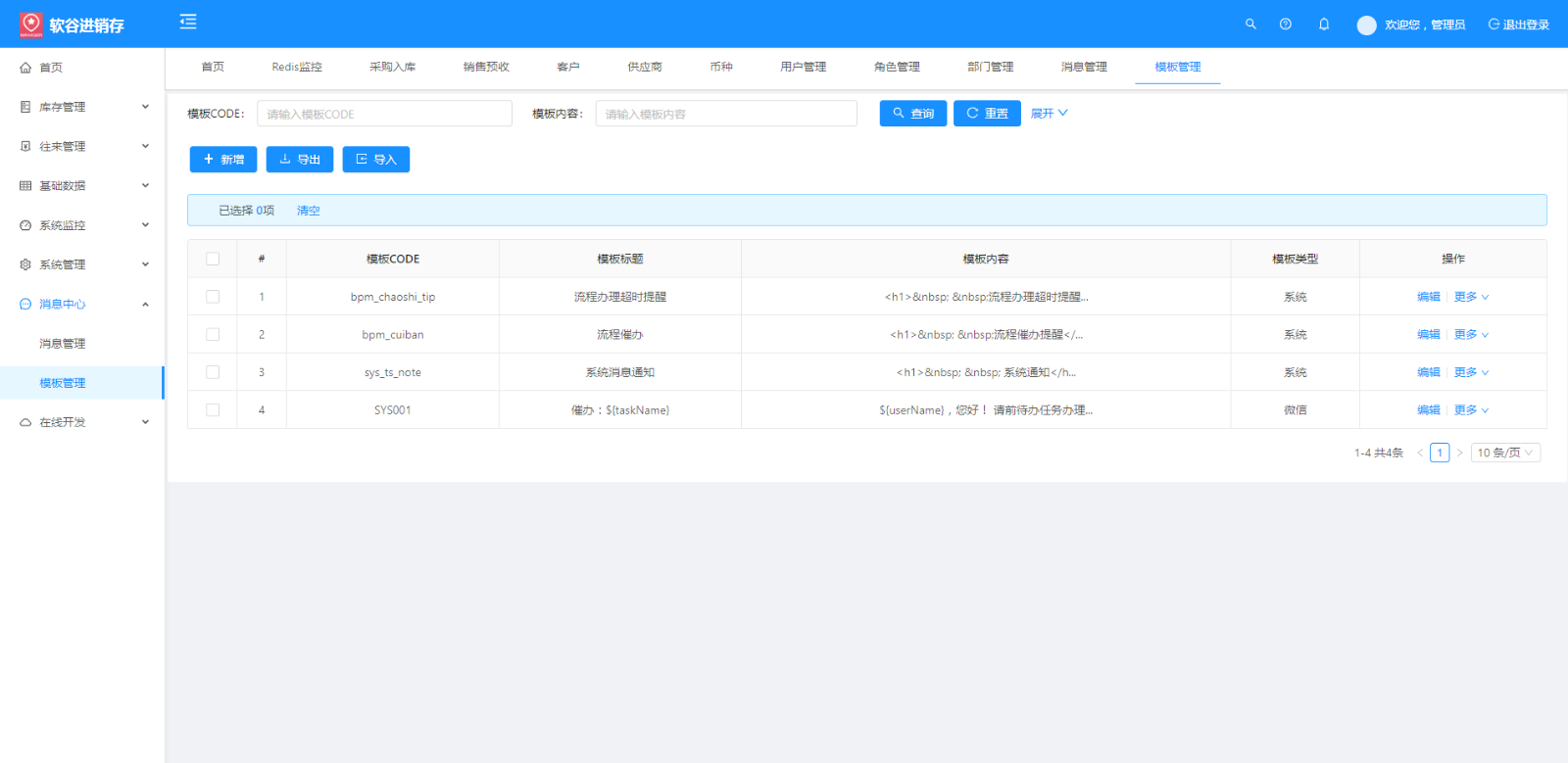1568x763 pixels.
Task: Open the notification bell icon
Action: [1324, 24]
